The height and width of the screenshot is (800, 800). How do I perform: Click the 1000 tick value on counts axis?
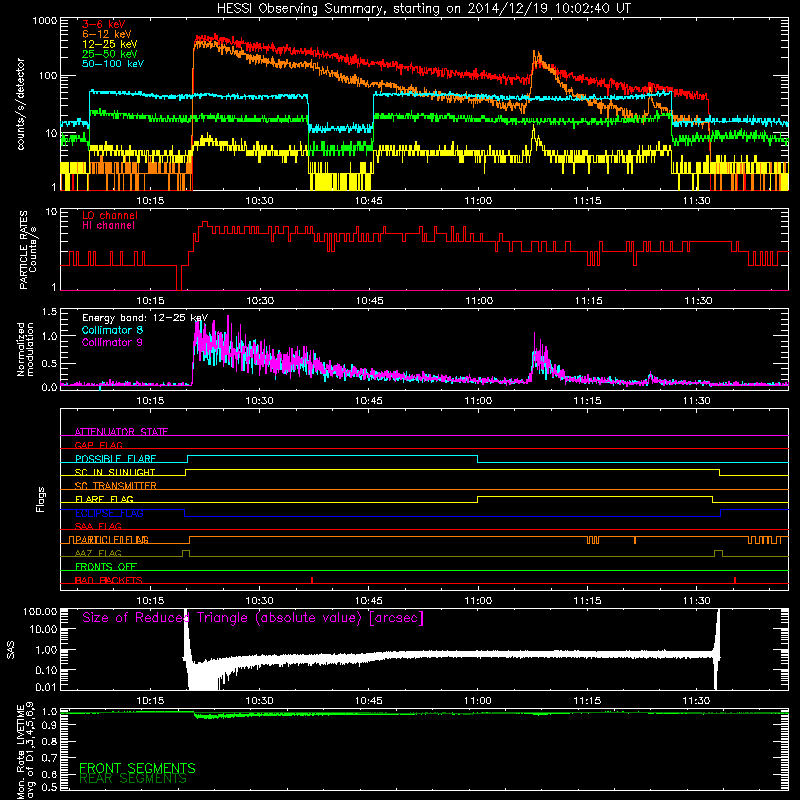(44, 21)
